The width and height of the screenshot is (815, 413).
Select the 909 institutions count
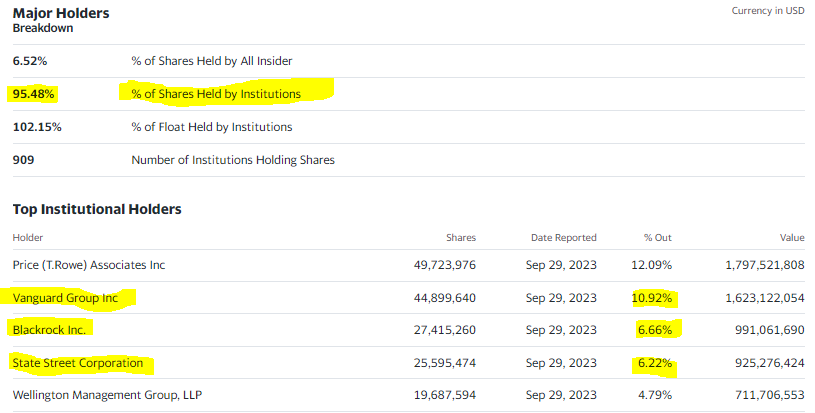click(x=23, y=160)
